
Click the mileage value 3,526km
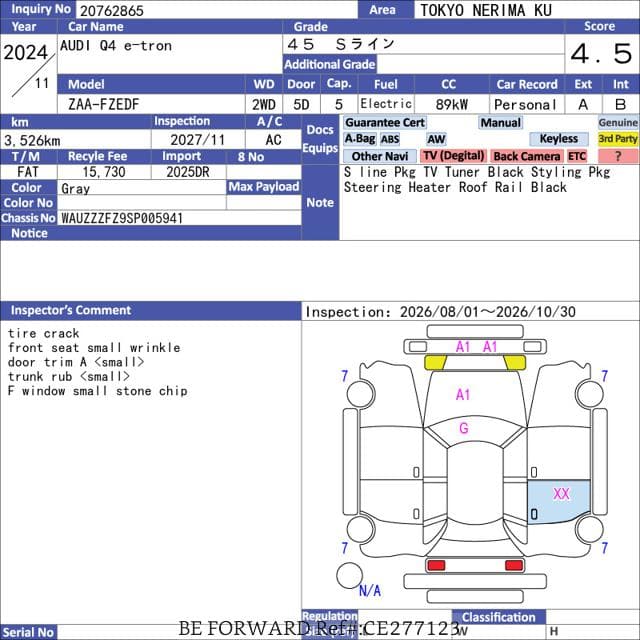pos(32,141)
